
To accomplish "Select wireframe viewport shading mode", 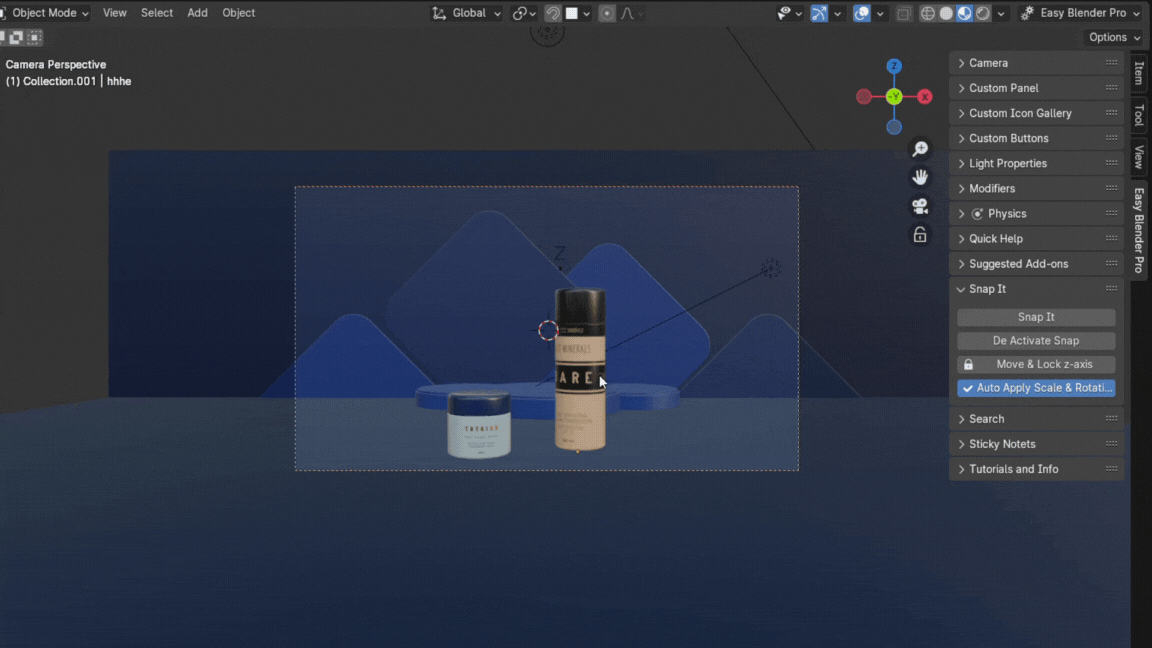I will click(927, 13).
